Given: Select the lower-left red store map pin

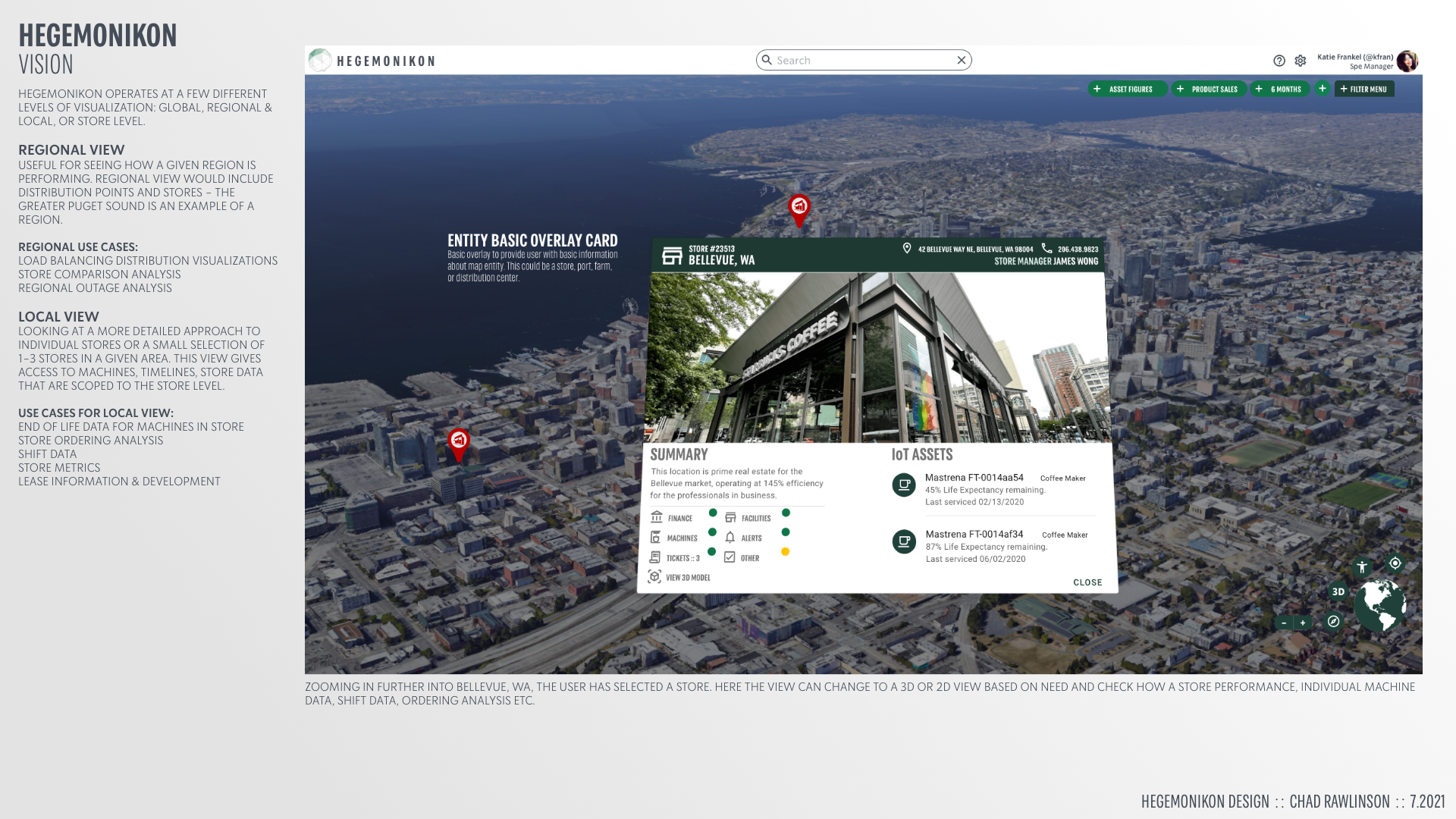Looking at the screenshot, I should [x=459, y=441].
